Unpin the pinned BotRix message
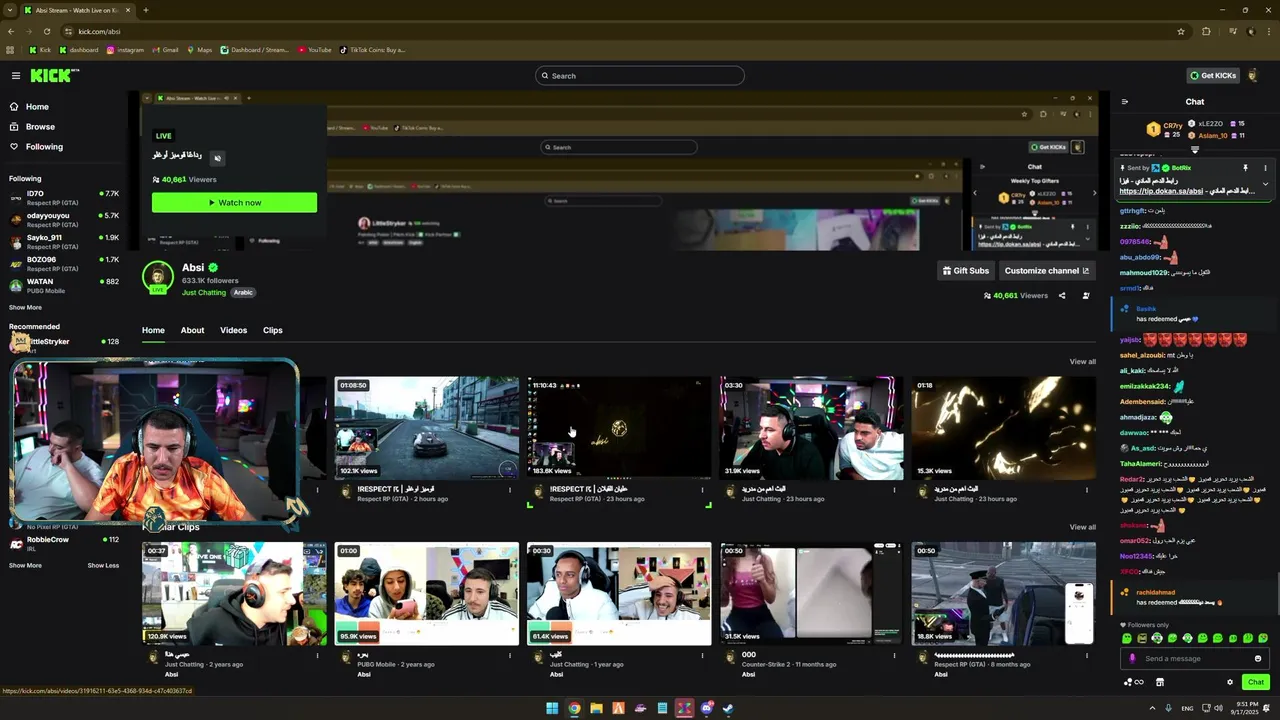The height and width of the screenshot is (720, 1280). (x=1245, y=168)
